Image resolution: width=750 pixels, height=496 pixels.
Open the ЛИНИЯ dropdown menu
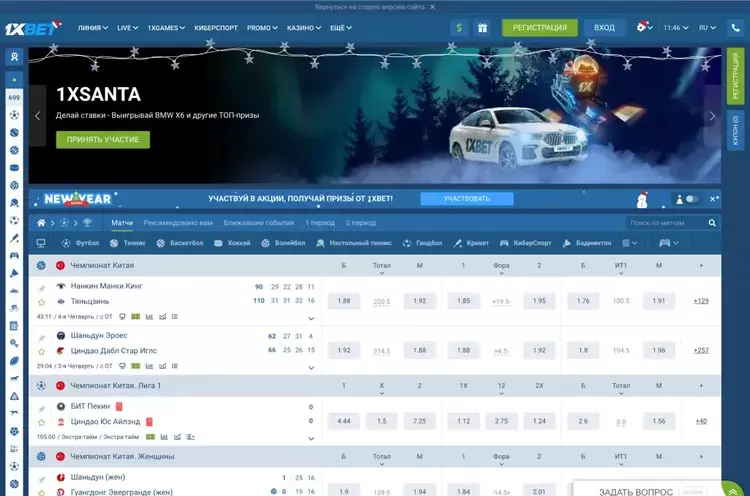93,28
